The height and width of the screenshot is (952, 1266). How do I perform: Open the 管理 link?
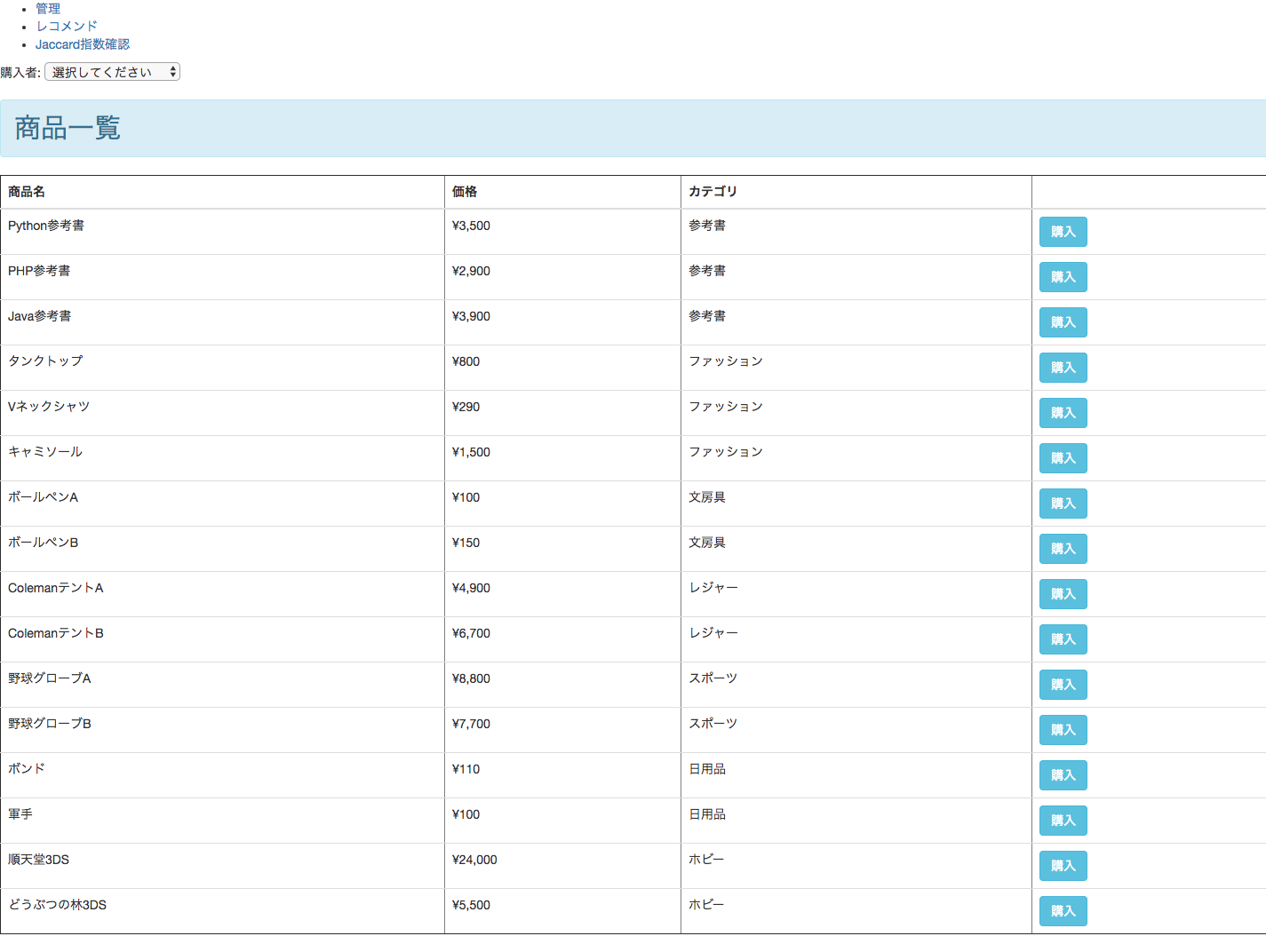[48, 9]
